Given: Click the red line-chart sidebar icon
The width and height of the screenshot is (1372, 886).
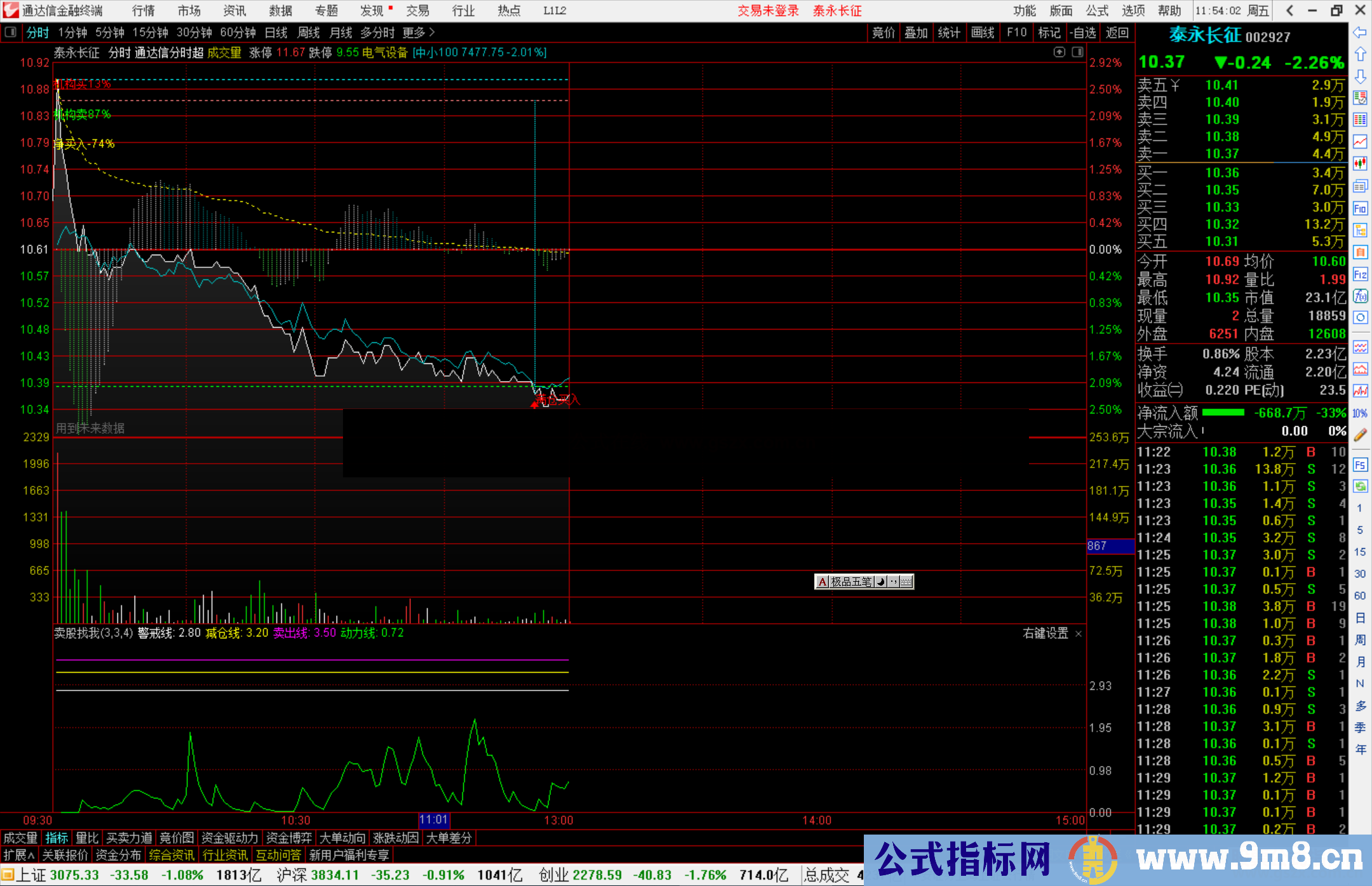Looking at the screenshot, I should tap(1360, 142).
